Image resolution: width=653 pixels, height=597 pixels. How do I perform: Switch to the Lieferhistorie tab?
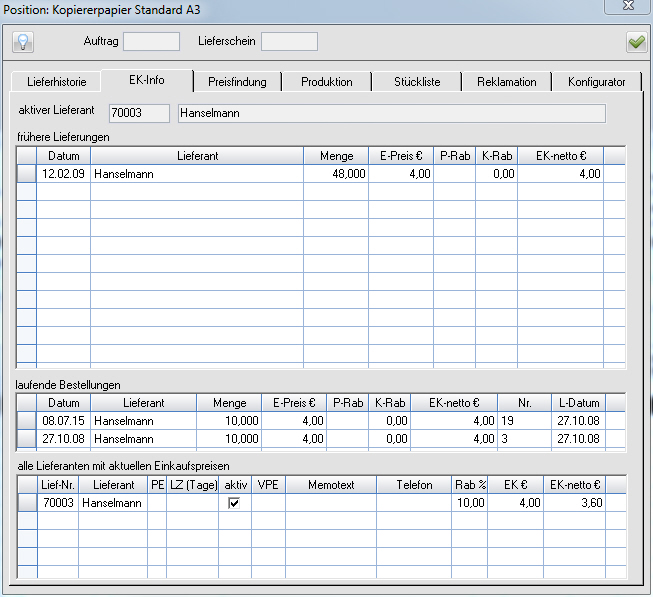coord(56,82)
